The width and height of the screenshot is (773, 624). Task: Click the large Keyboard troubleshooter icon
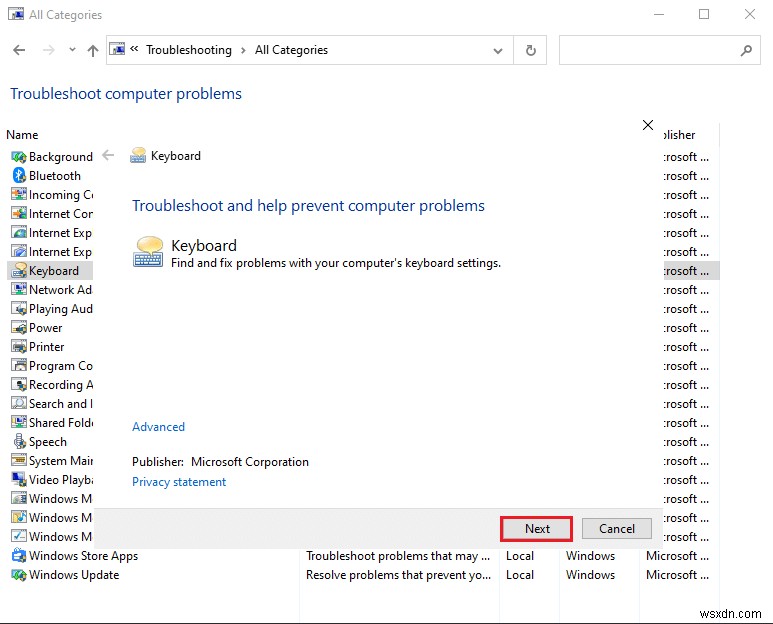148,252
